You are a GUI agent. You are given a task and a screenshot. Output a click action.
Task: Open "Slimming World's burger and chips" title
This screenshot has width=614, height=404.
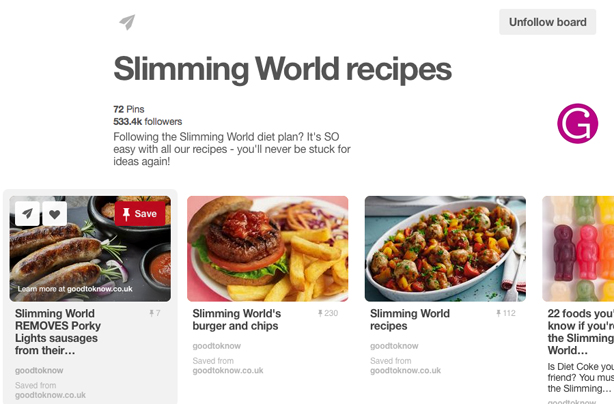click(x=237, y=319)
